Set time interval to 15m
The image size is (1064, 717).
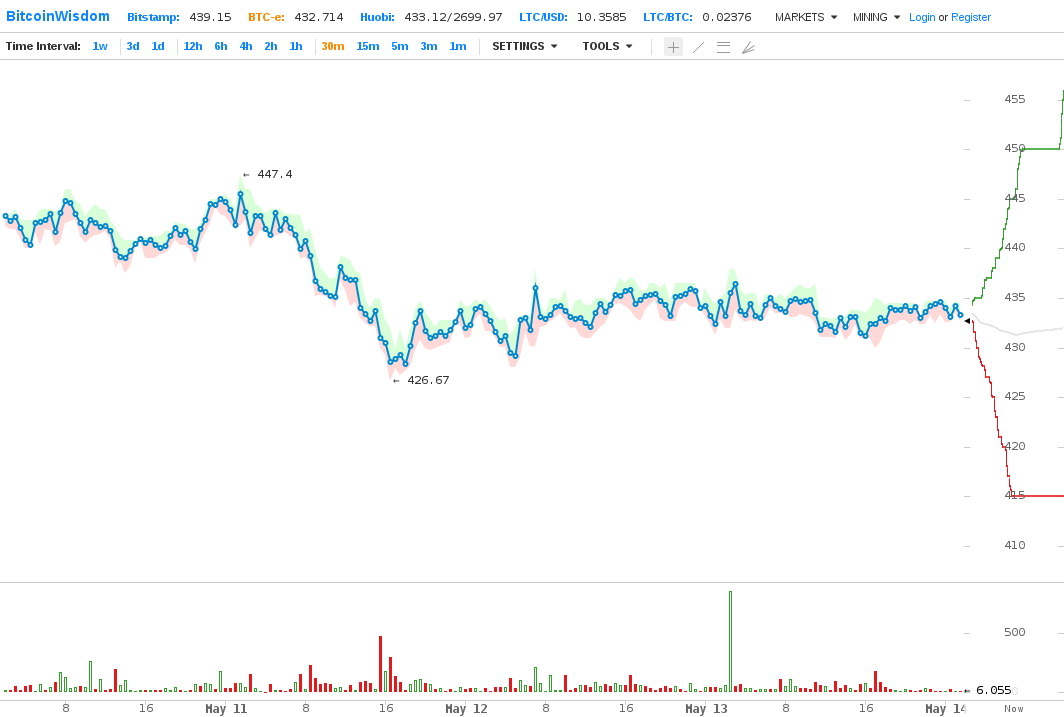click(367, 47)
